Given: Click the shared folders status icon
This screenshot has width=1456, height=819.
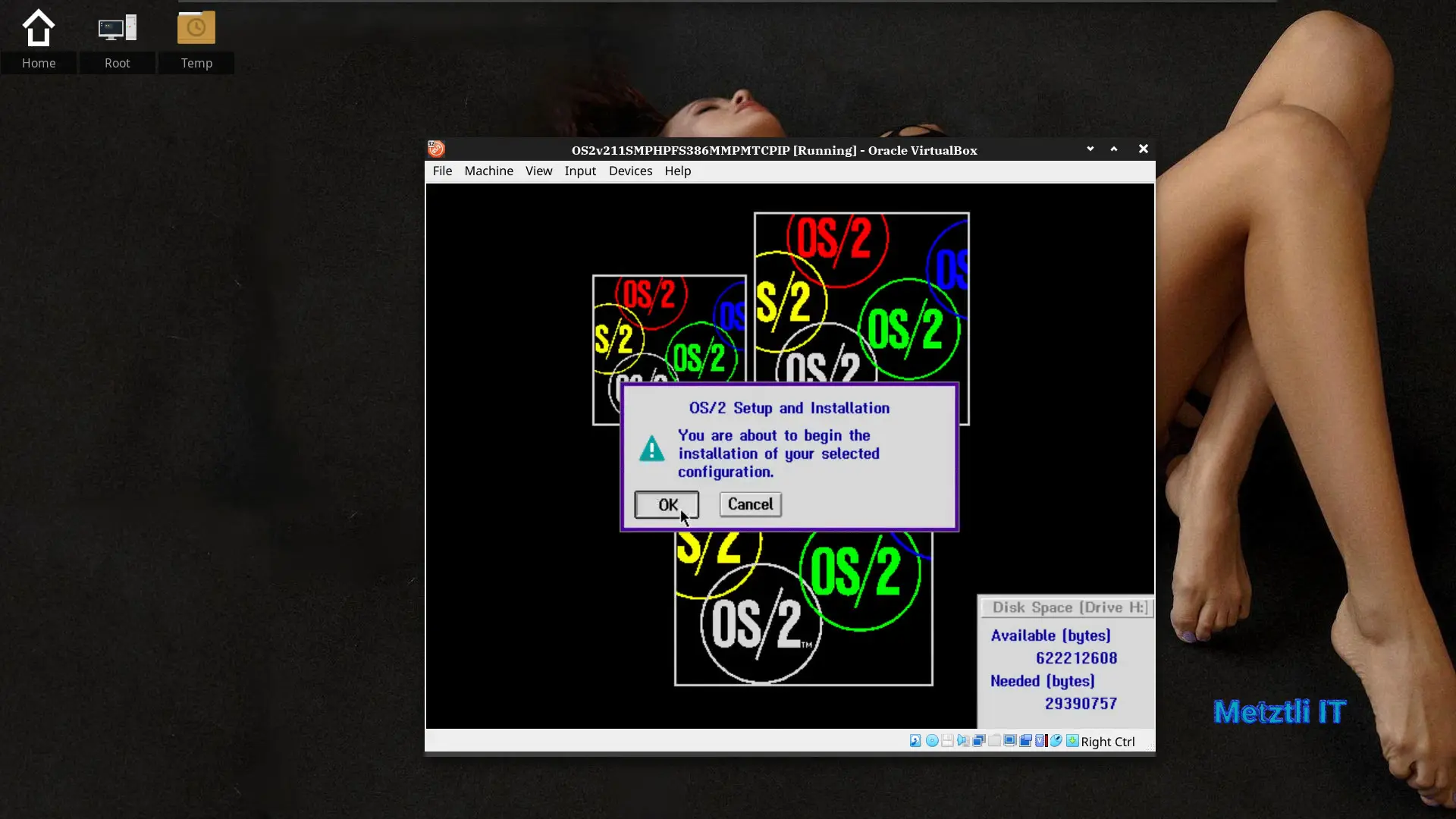Looking at the screenshot, I should click(x=994, y=741).
